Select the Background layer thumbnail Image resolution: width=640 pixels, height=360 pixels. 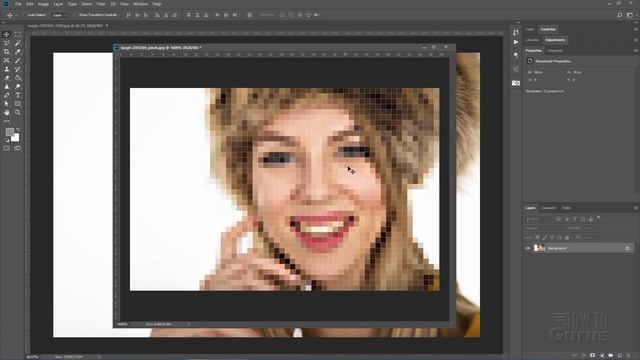click(x=539, y=248)
